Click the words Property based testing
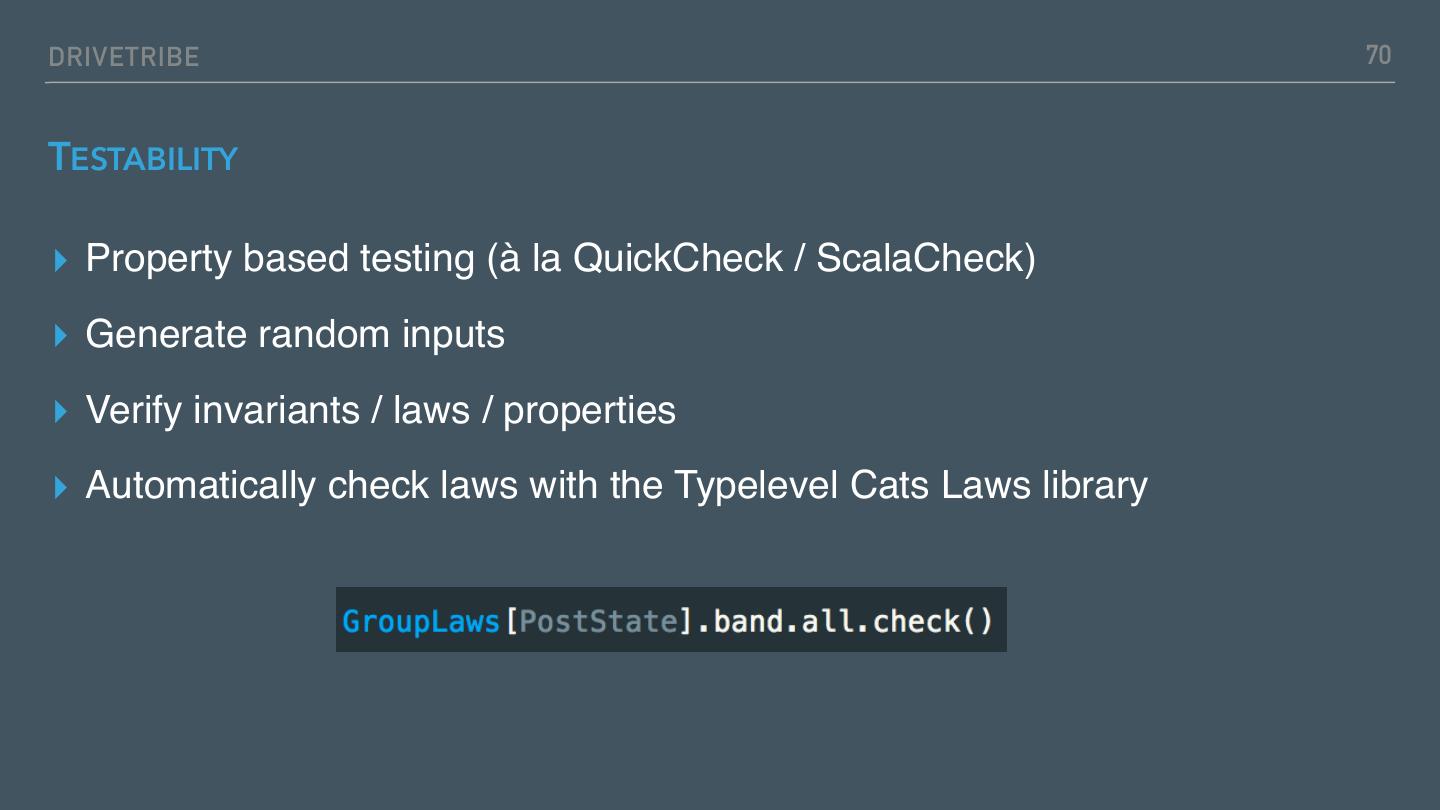Image resolution: width=1440 pixels, height=810 pixels. pos(280,259)
